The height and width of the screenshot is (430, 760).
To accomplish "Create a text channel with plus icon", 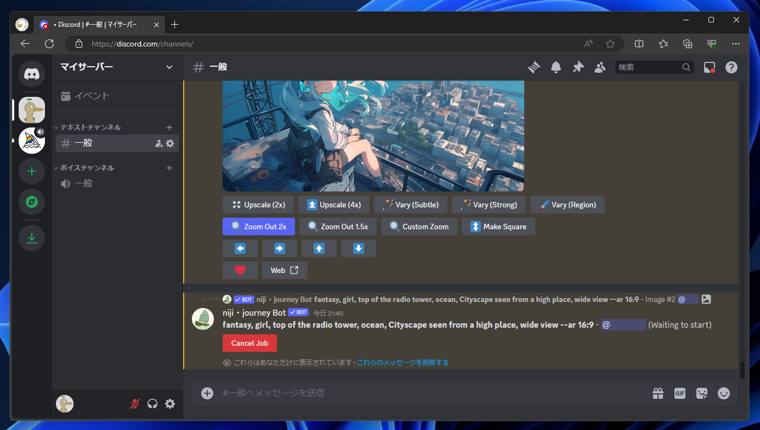I will [x=169, y=127].
